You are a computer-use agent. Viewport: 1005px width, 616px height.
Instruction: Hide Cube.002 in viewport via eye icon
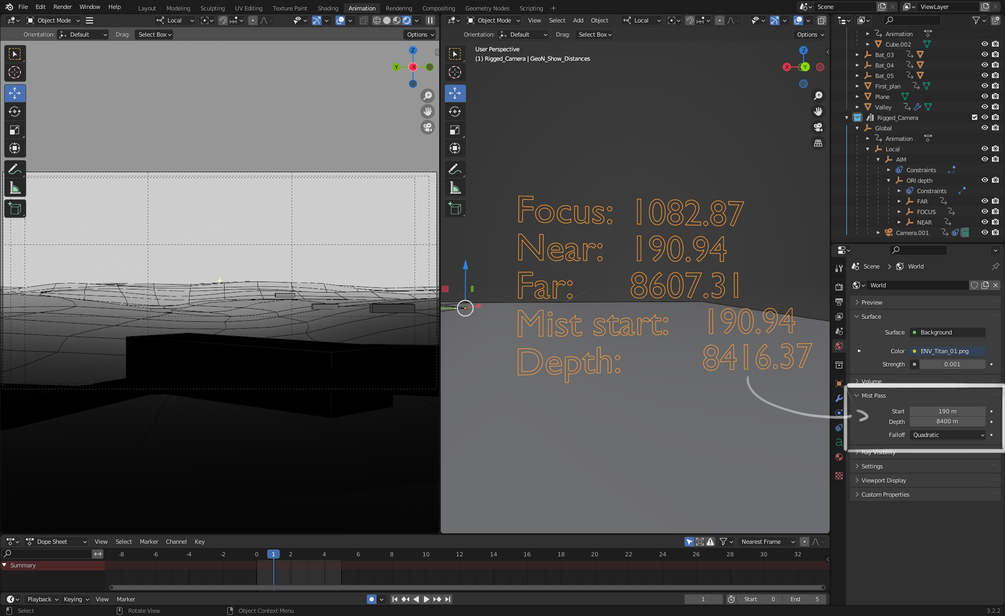(x=984, y=44)
